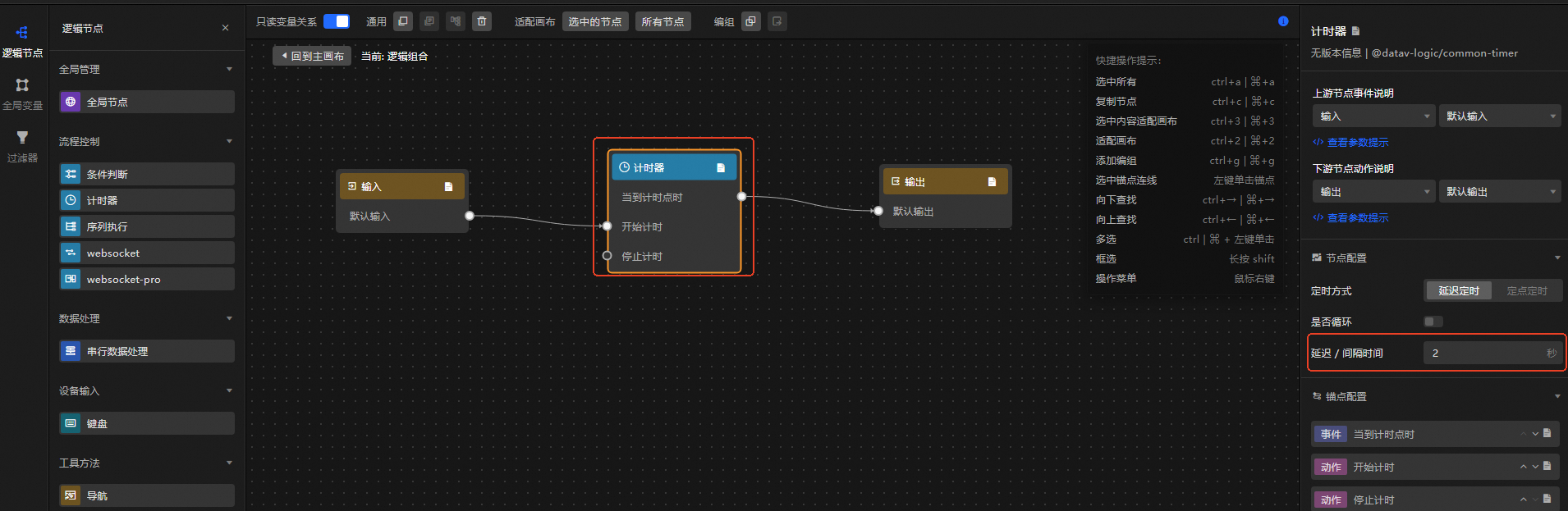
Task: Select the 导航 node icon
Action: (71, 495)
